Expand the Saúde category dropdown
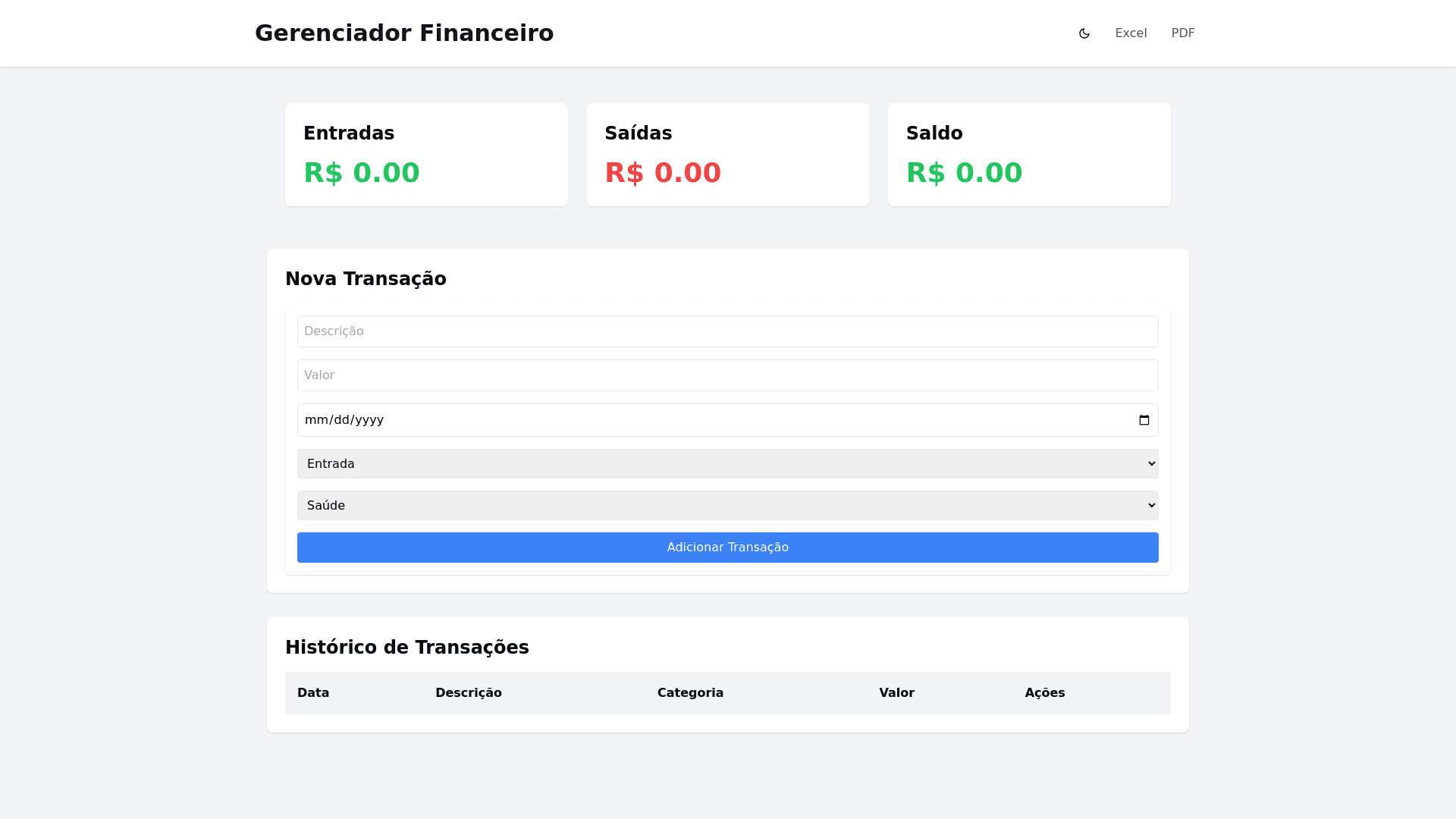The image size is (1456, 819). pos(727,506)
